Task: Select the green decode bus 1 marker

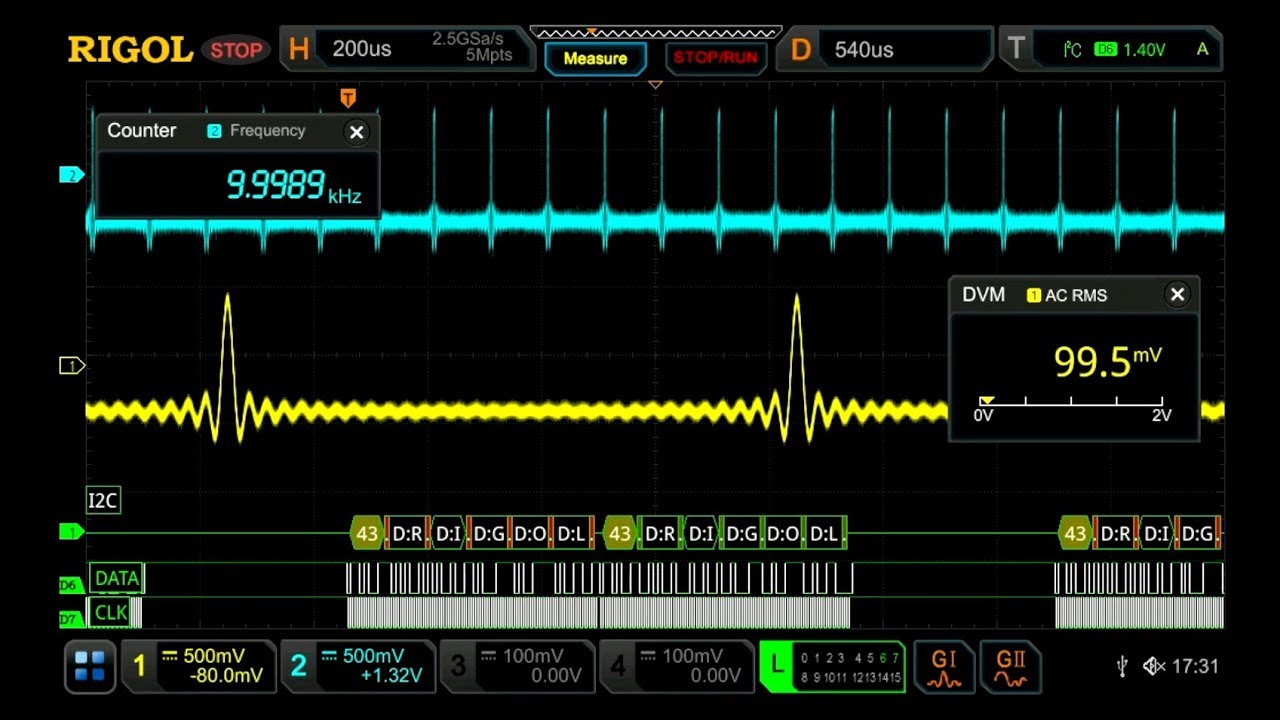Action: [x=71, y=532]
